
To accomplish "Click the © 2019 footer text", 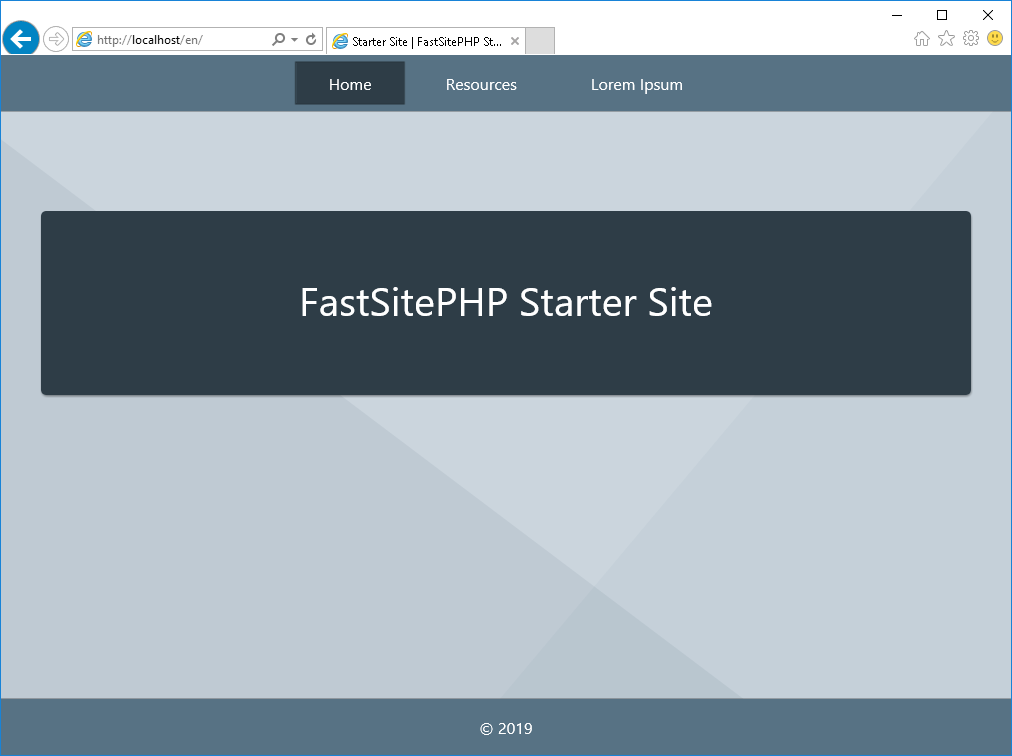I will click(x=506, y=728).
